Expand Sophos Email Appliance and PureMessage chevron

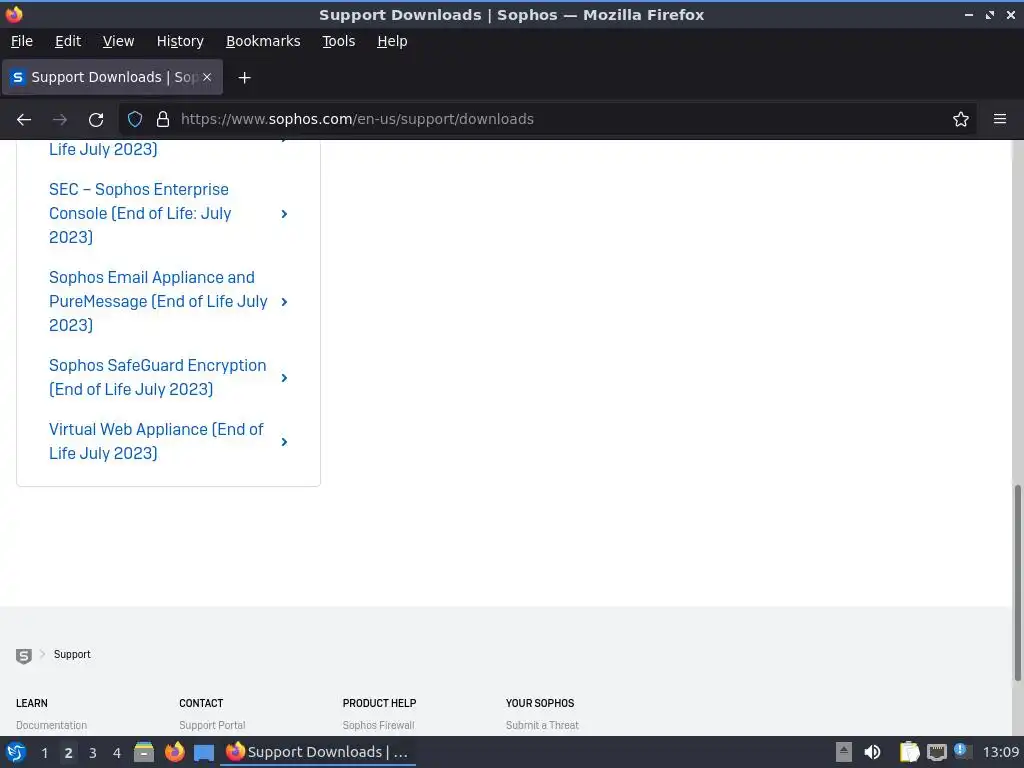(x=284, y=302)
